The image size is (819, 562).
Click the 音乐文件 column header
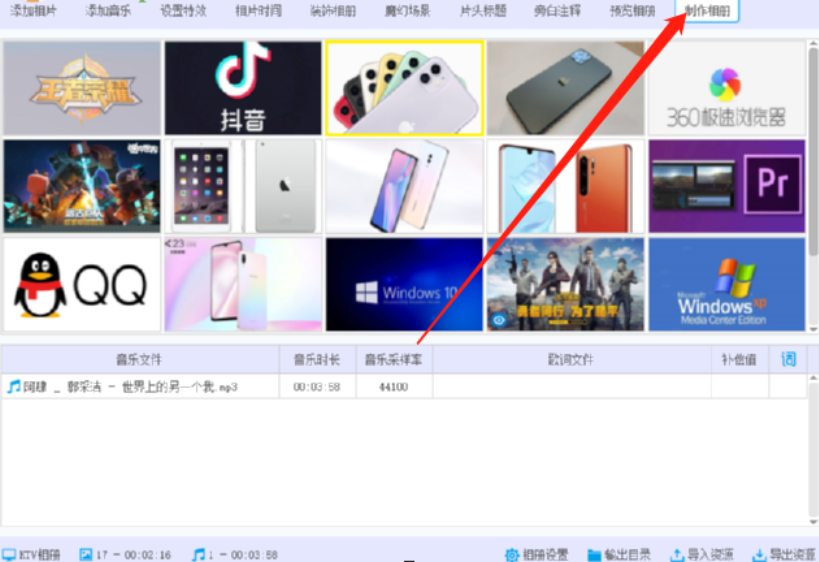click(139, 359)
